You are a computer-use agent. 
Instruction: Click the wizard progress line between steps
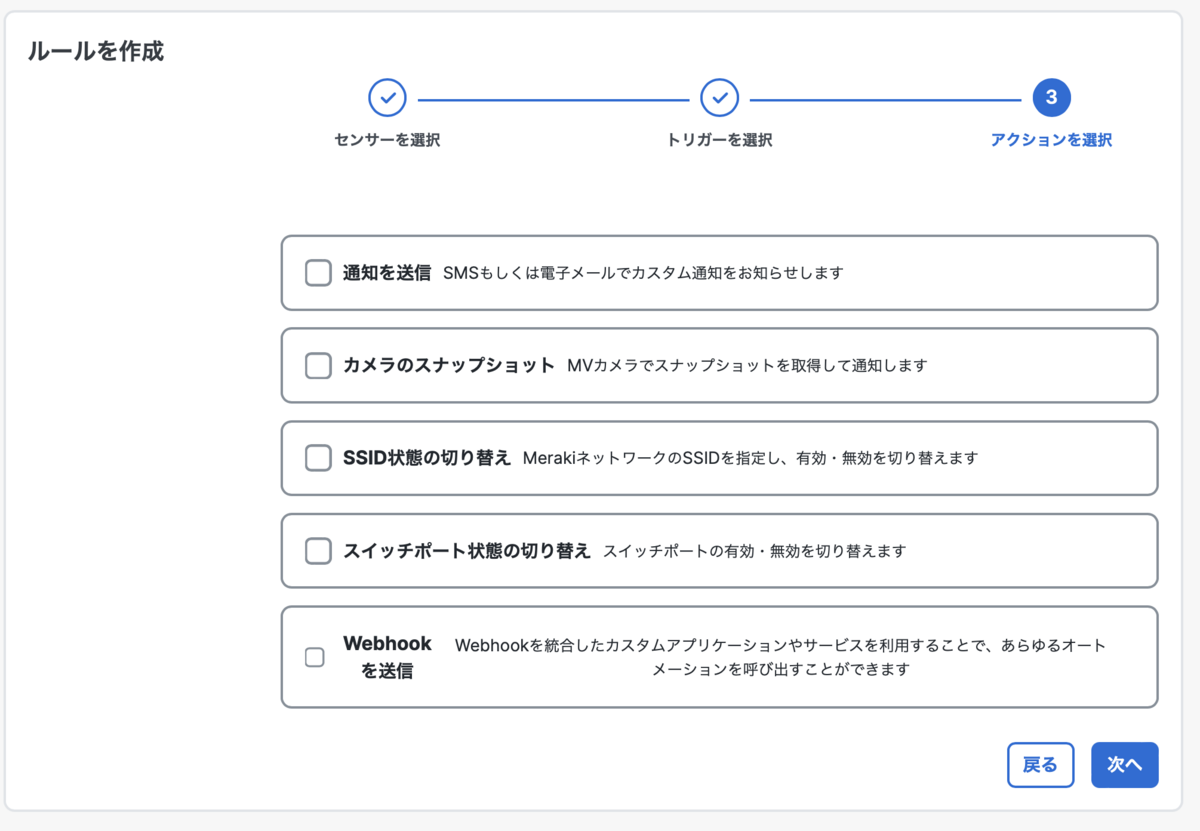[x=553, y=97]
